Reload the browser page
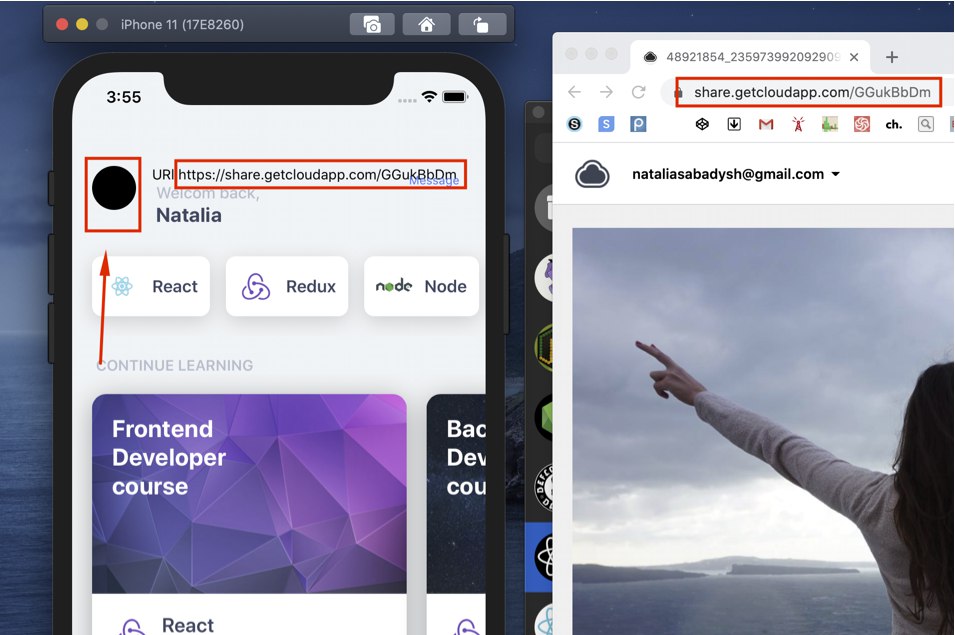 [638, 92]
